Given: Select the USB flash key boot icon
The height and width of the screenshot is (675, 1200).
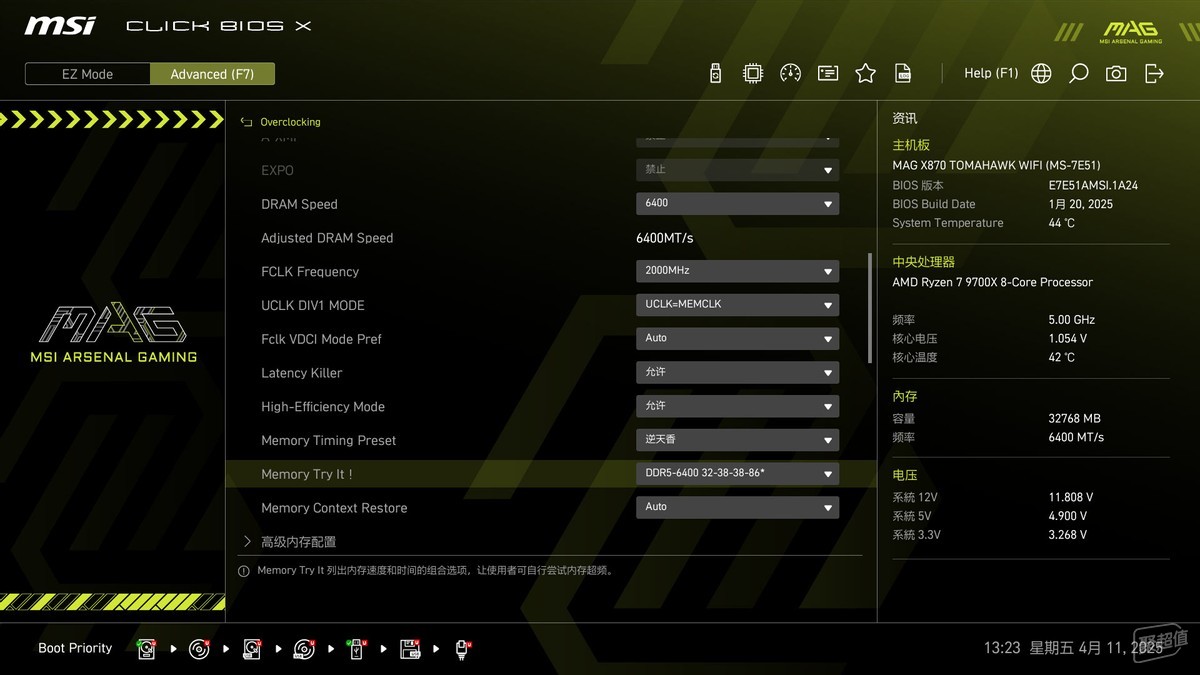Looking at the screenshot, I should pyautogui.click(x=357, y=648).
